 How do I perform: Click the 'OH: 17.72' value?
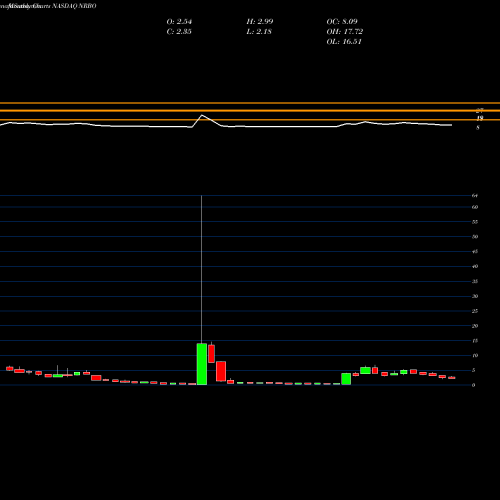(345, 31)
